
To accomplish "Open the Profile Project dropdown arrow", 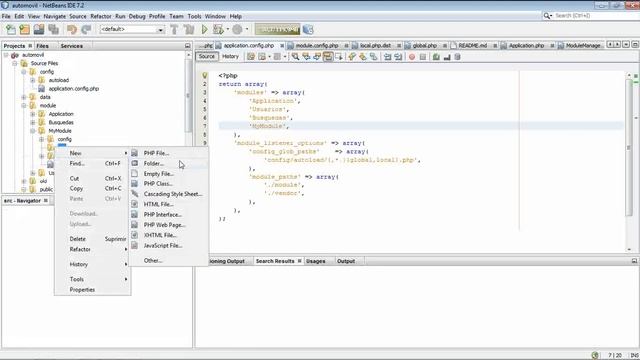I will click(x=247, y=29).
